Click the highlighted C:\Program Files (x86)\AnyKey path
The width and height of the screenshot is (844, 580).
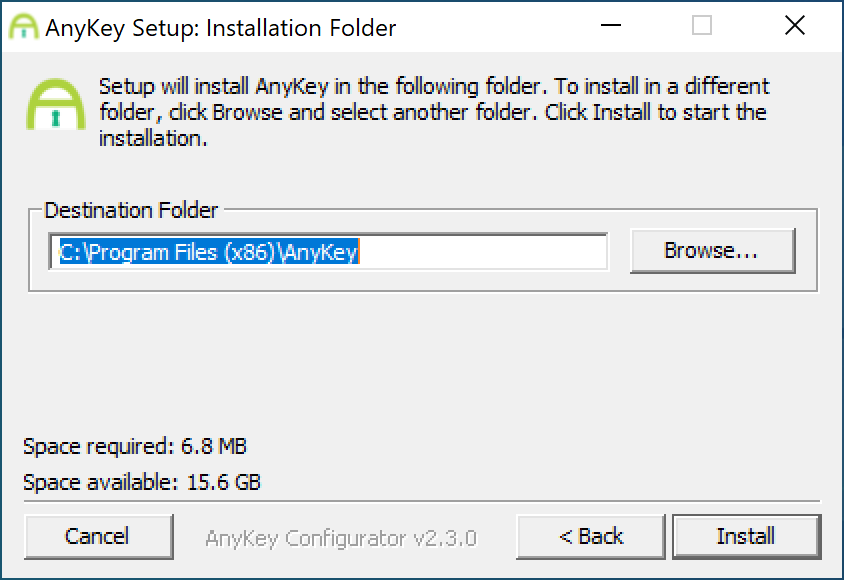click(x=209, y=252)
